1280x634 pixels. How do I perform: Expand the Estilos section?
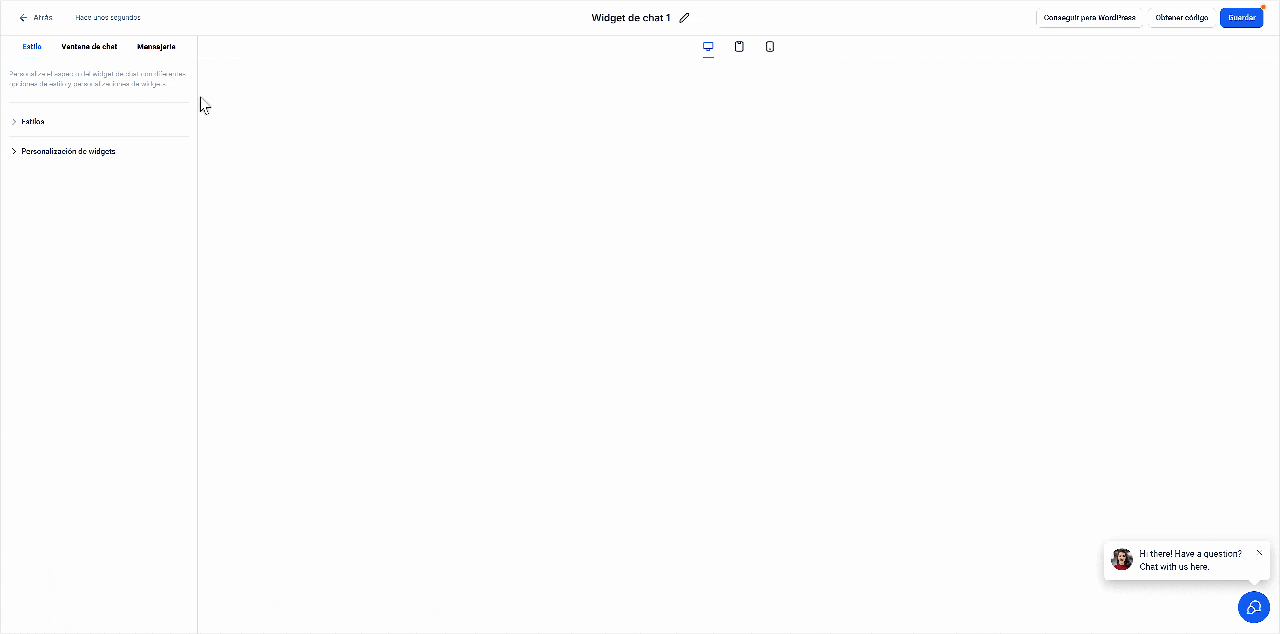(33, 122)
